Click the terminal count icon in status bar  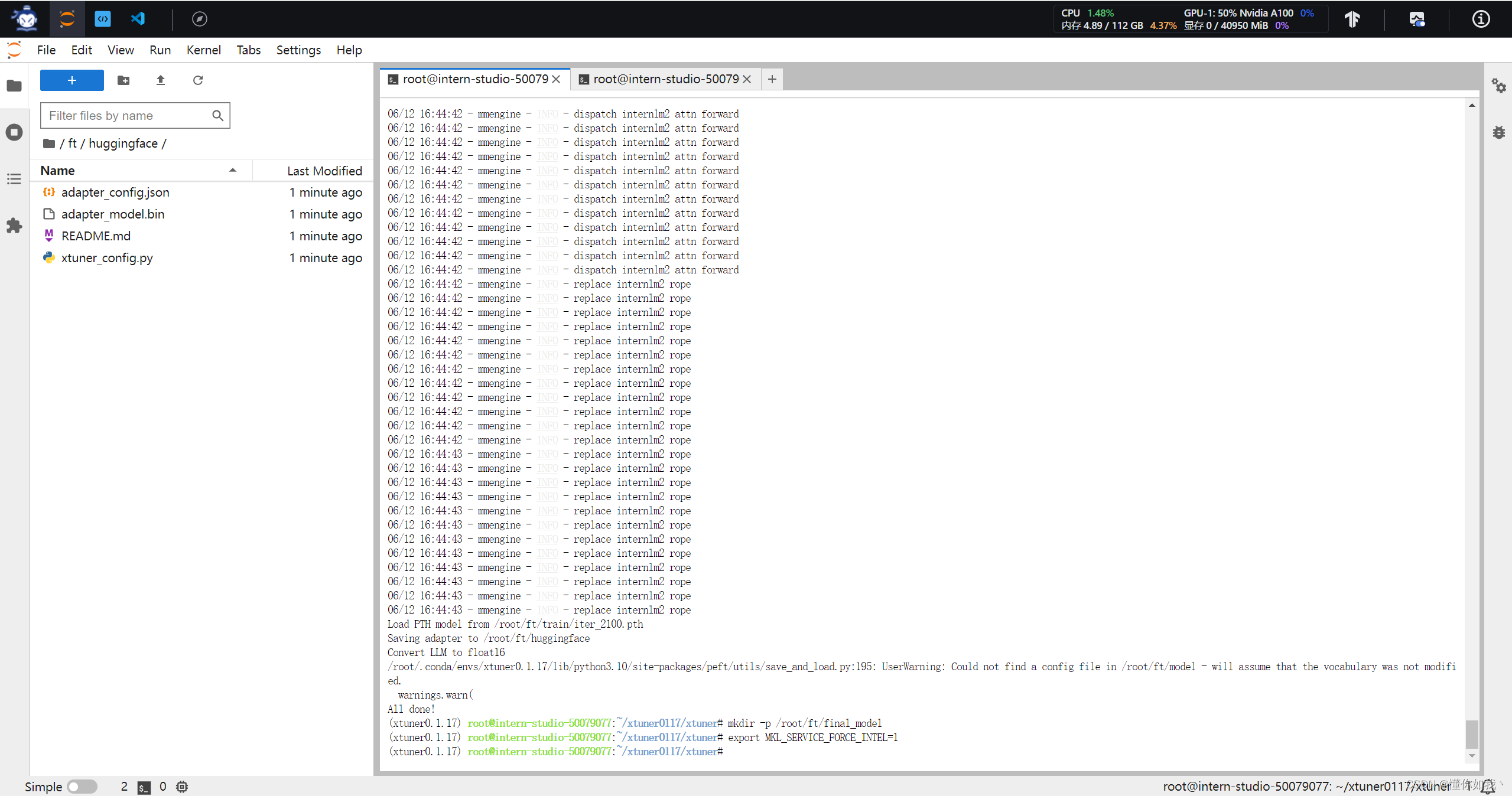[144, 787]
